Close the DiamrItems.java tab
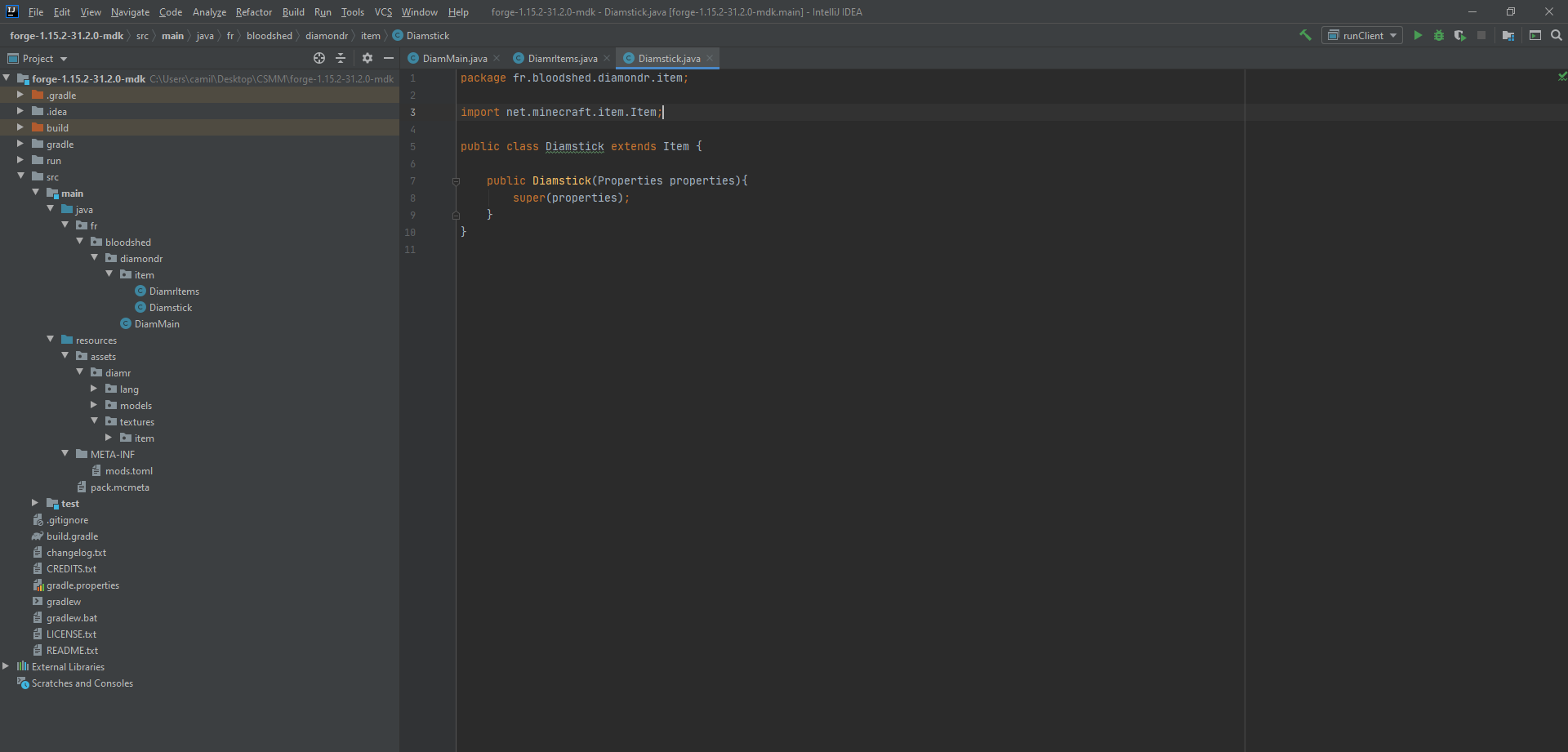The width and height of the screenshot is (1568, 752). 606,59
